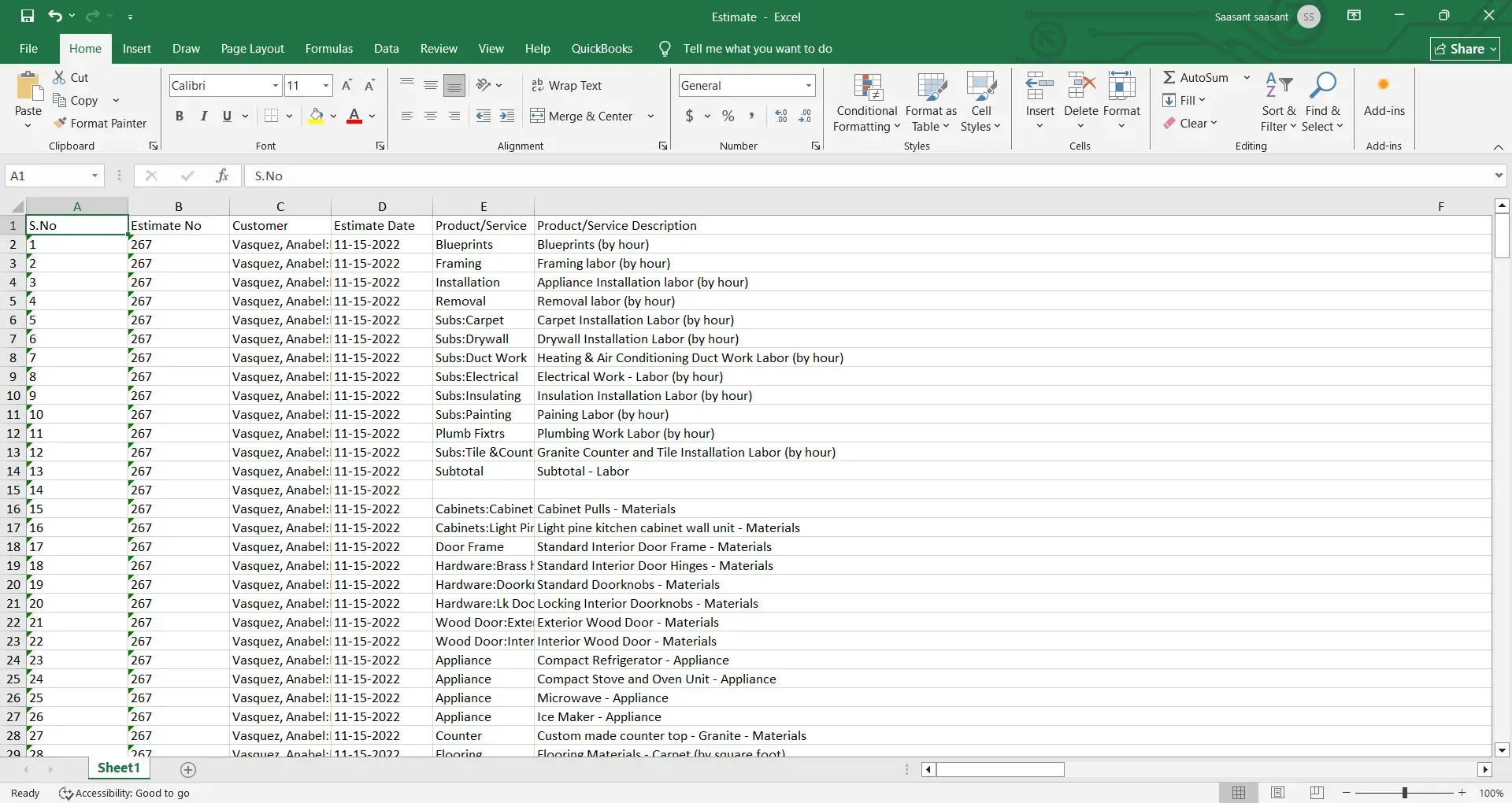Click Decrease Decimal icon

point(805,116)
